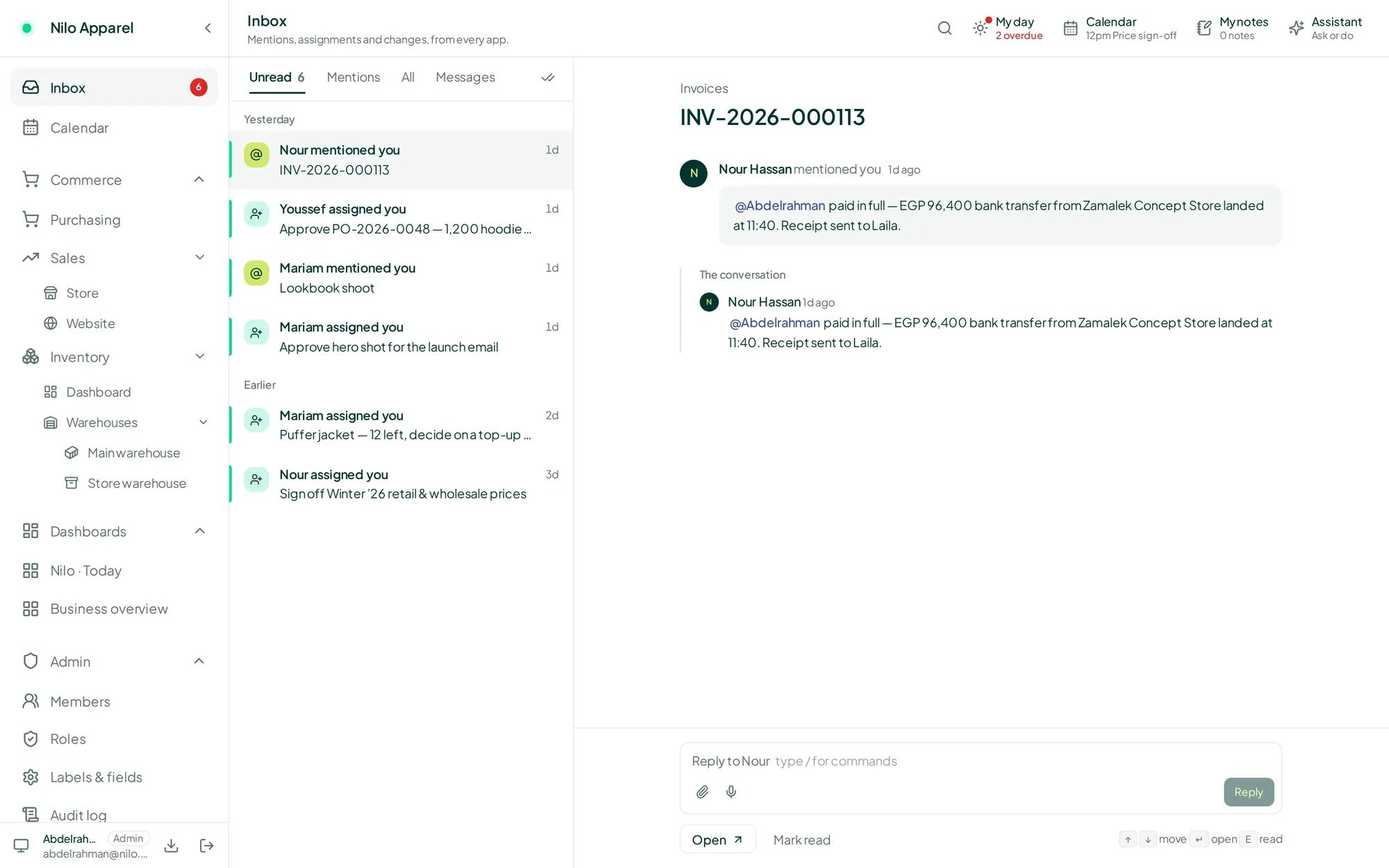Attach a file using the paperclip icon
Screen dimensions: 1389x868
(702, 792)
